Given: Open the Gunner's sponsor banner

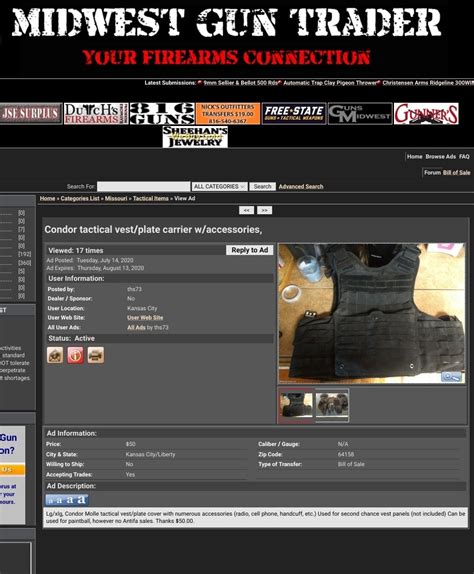Looking at the screenshot, I should (426, 113).
